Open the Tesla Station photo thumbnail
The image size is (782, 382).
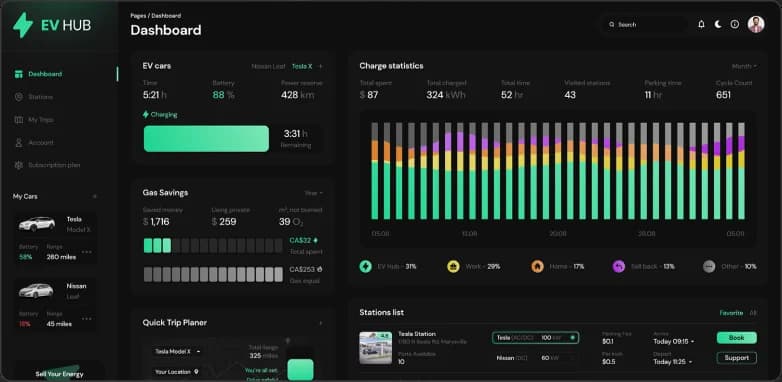click(x=376, y=348)
